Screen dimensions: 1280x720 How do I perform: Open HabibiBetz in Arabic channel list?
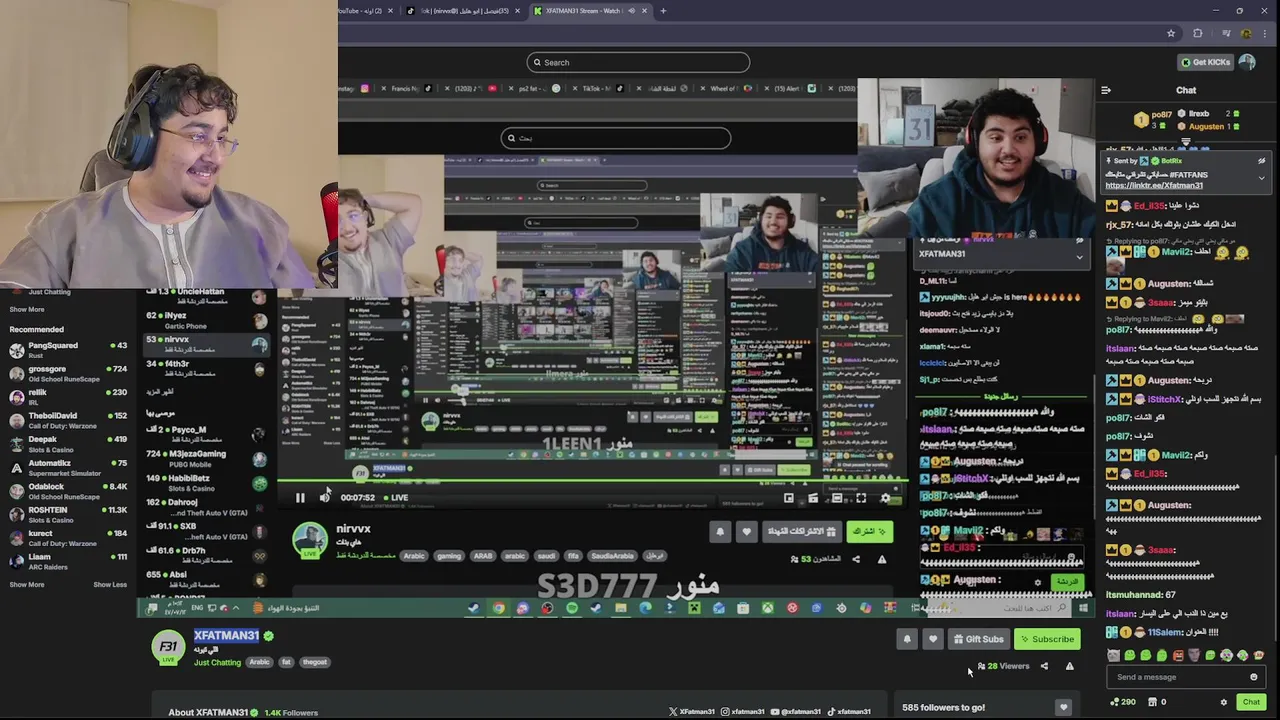pos(205,482)
